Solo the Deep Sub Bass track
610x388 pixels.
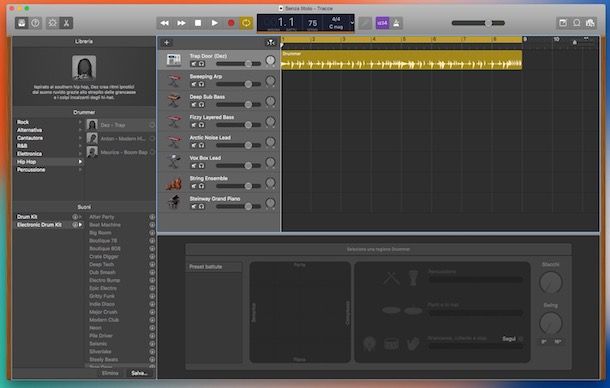[201, 104]
